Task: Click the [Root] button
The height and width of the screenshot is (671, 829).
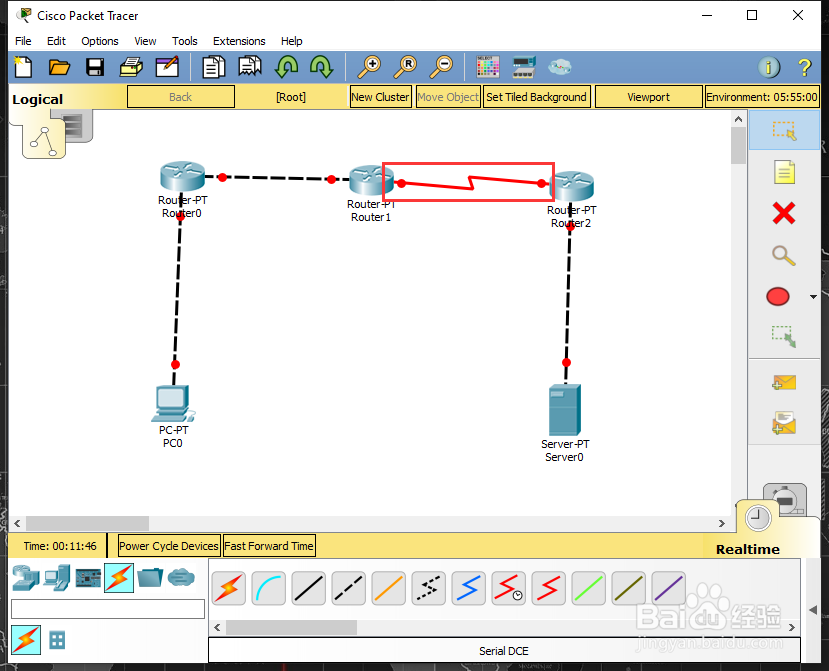Action: click(x=291, y=97)
